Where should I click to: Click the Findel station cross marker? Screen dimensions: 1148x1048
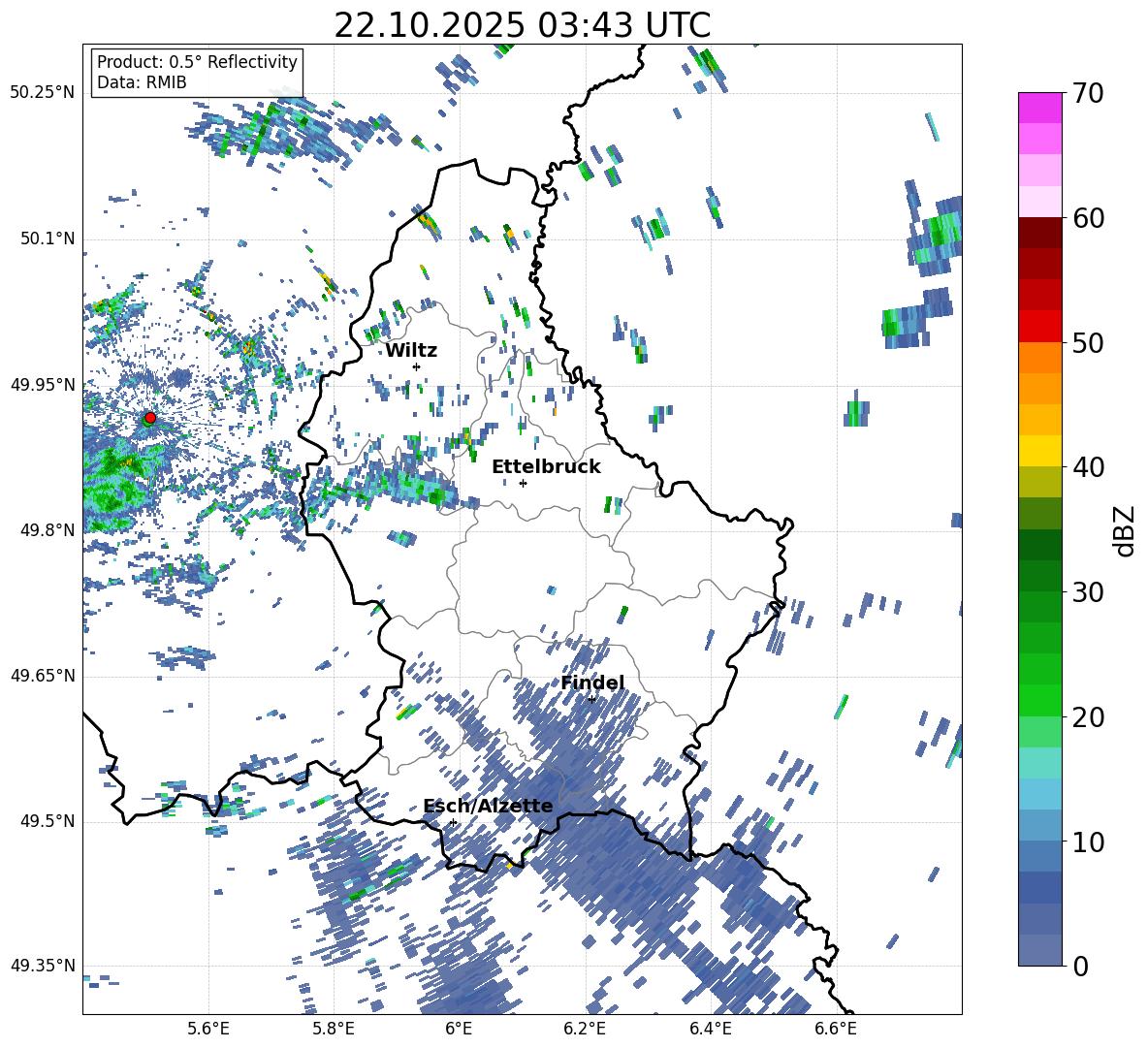pyautogui.click(x=591, y=700)
